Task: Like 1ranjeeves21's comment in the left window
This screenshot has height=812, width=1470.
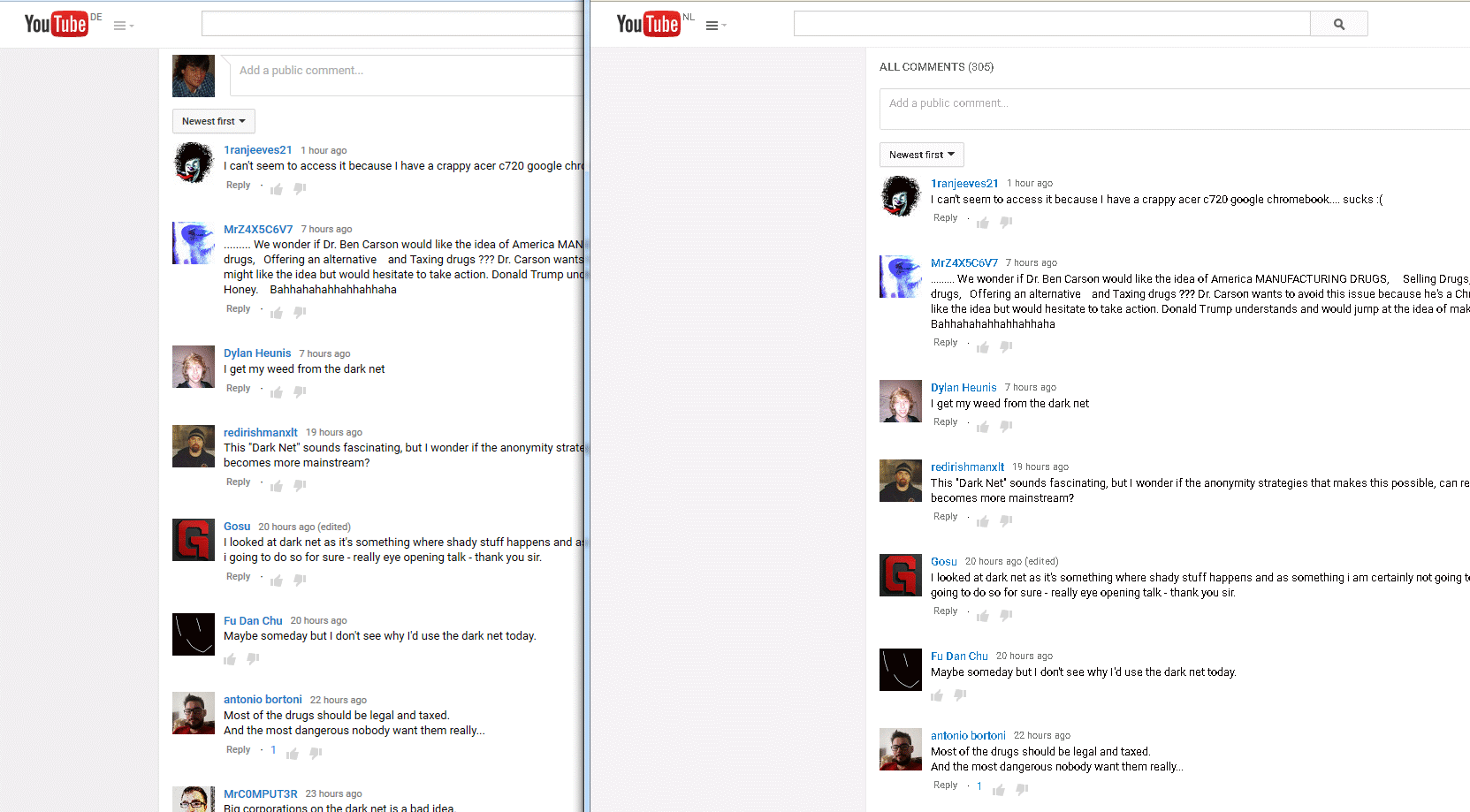Action: click(277, 189)
